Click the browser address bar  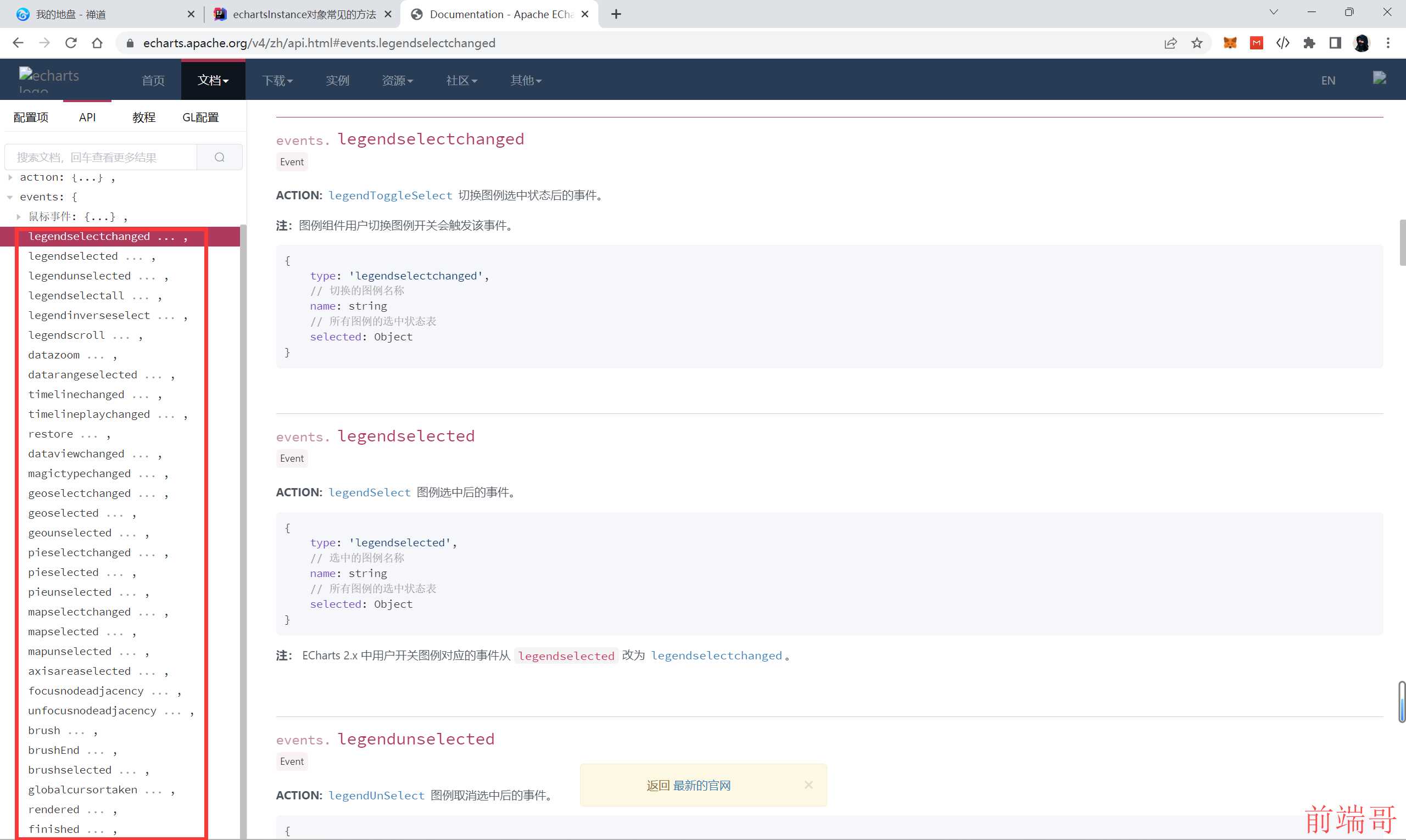pos(640,43)
